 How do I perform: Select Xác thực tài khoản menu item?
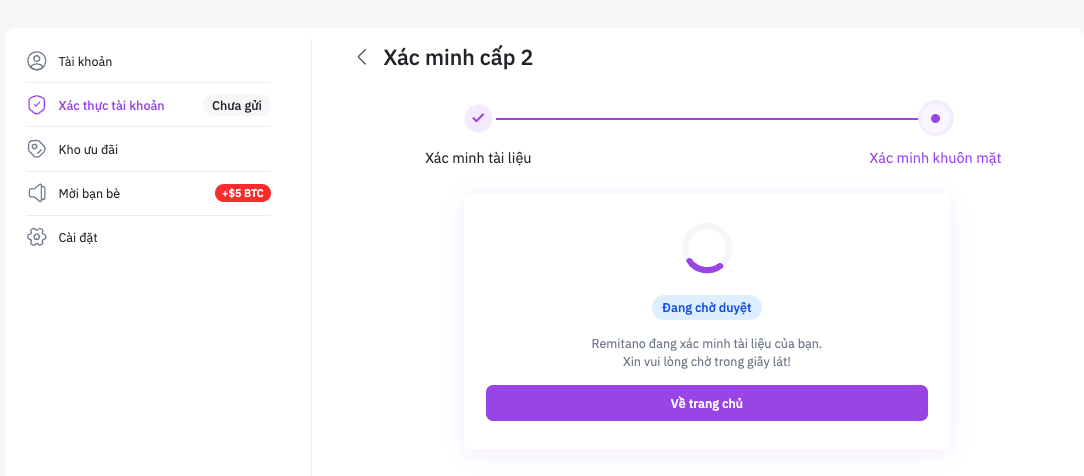click(111, 105)
